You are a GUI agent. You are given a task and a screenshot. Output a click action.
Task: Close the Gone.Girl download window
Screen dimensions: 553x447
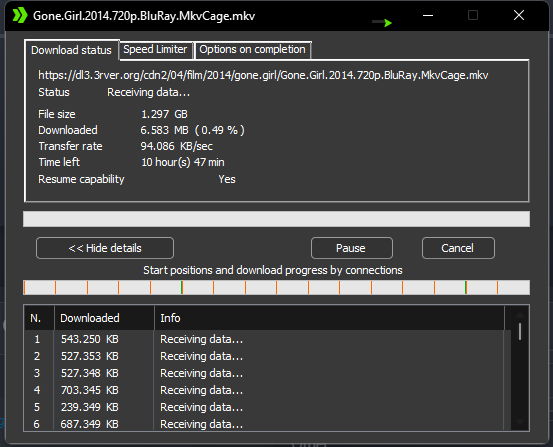519,16
